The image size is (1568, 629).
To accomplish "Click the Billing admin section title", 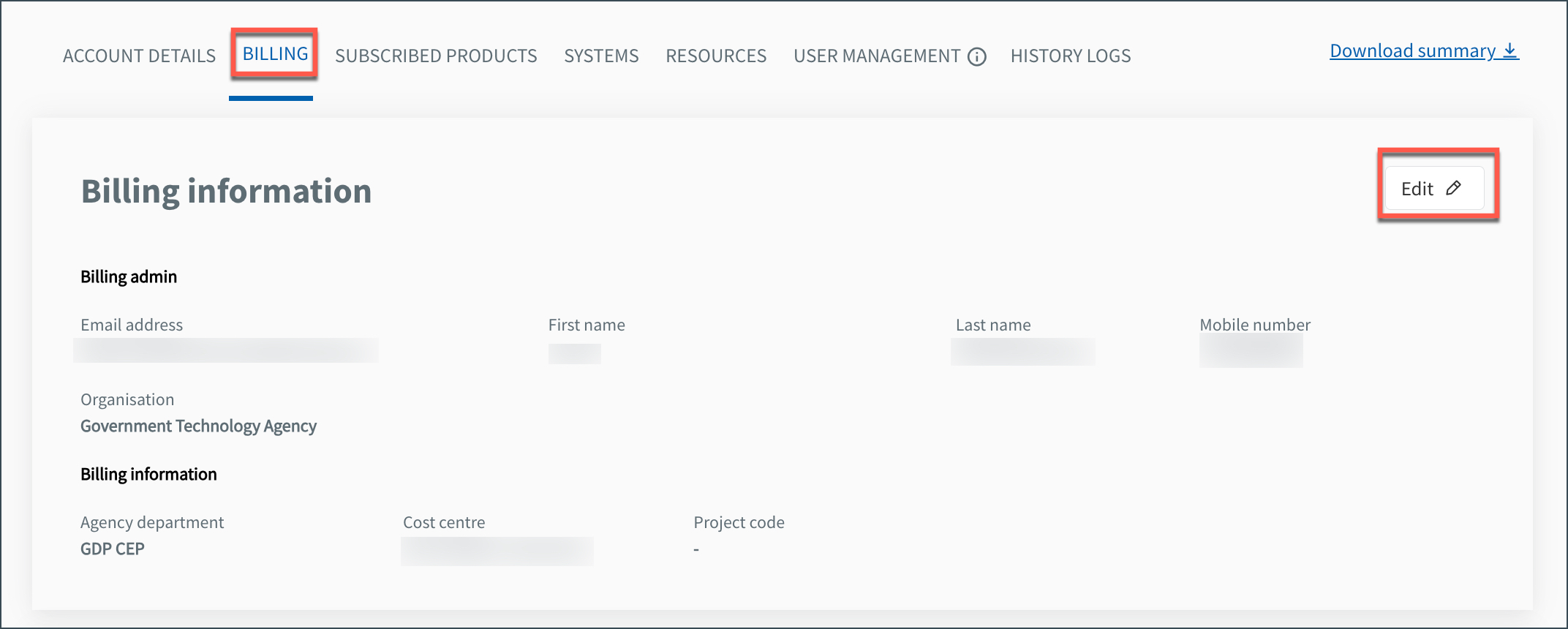I will (x=129, y=276).
